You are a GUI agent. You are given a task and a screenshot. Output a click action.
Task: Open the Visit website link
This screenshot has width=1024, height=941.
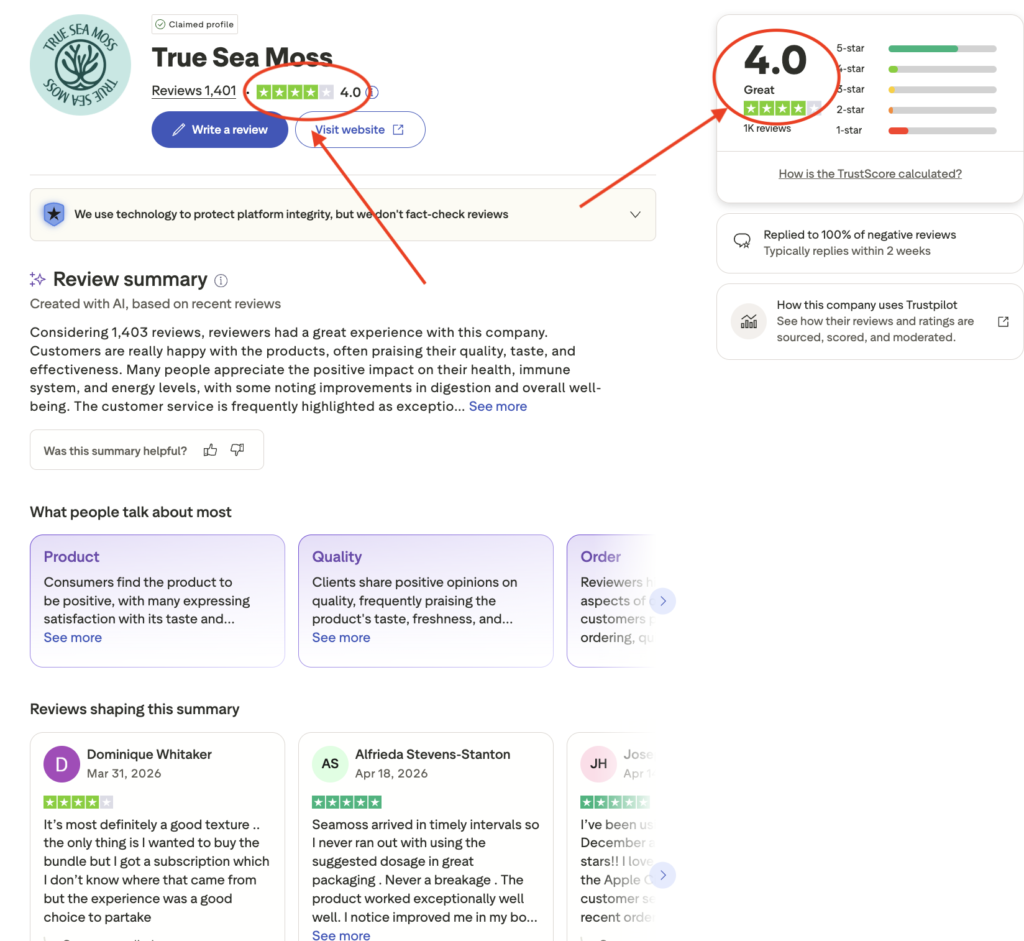tap(360, 129)
